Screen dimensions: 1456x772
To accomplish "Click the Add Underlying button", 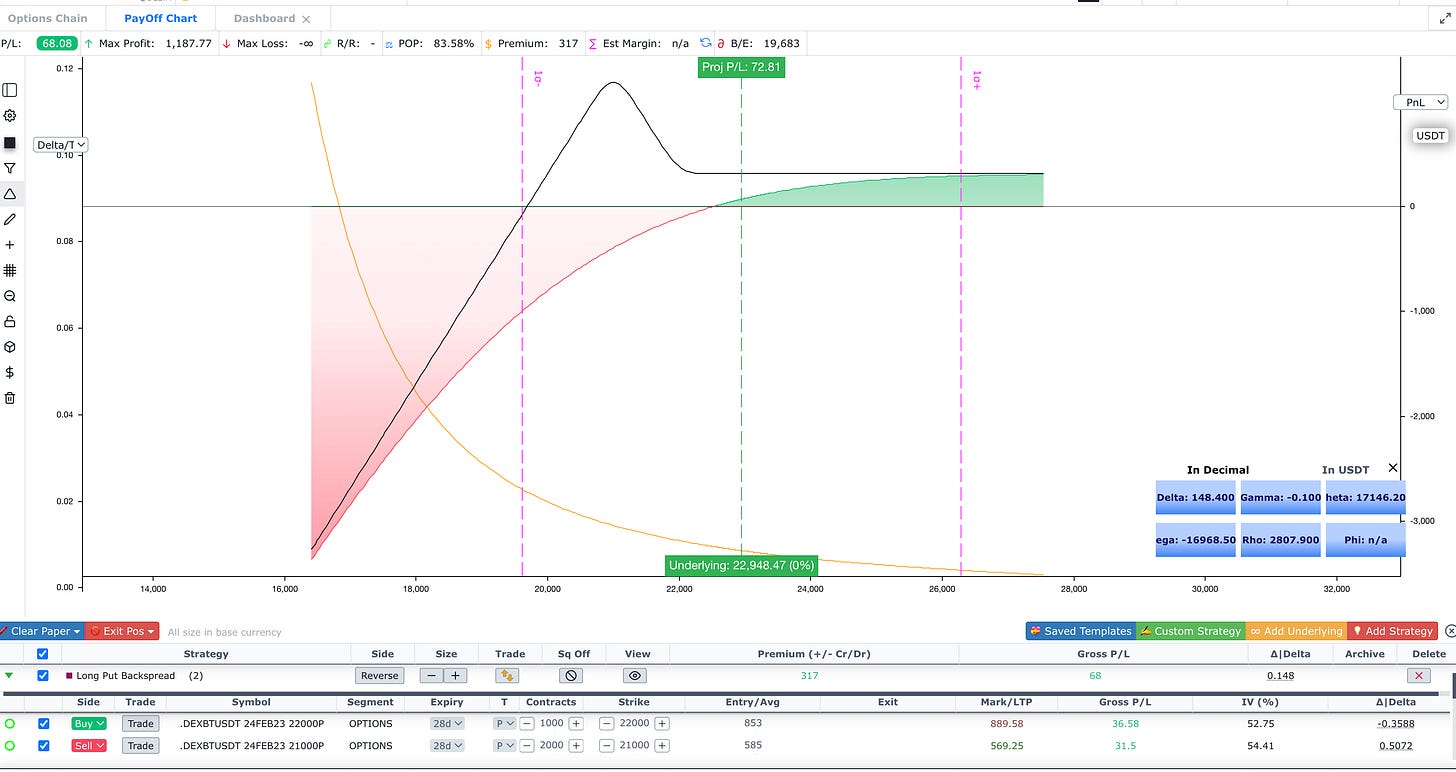I will point(1296,631).
